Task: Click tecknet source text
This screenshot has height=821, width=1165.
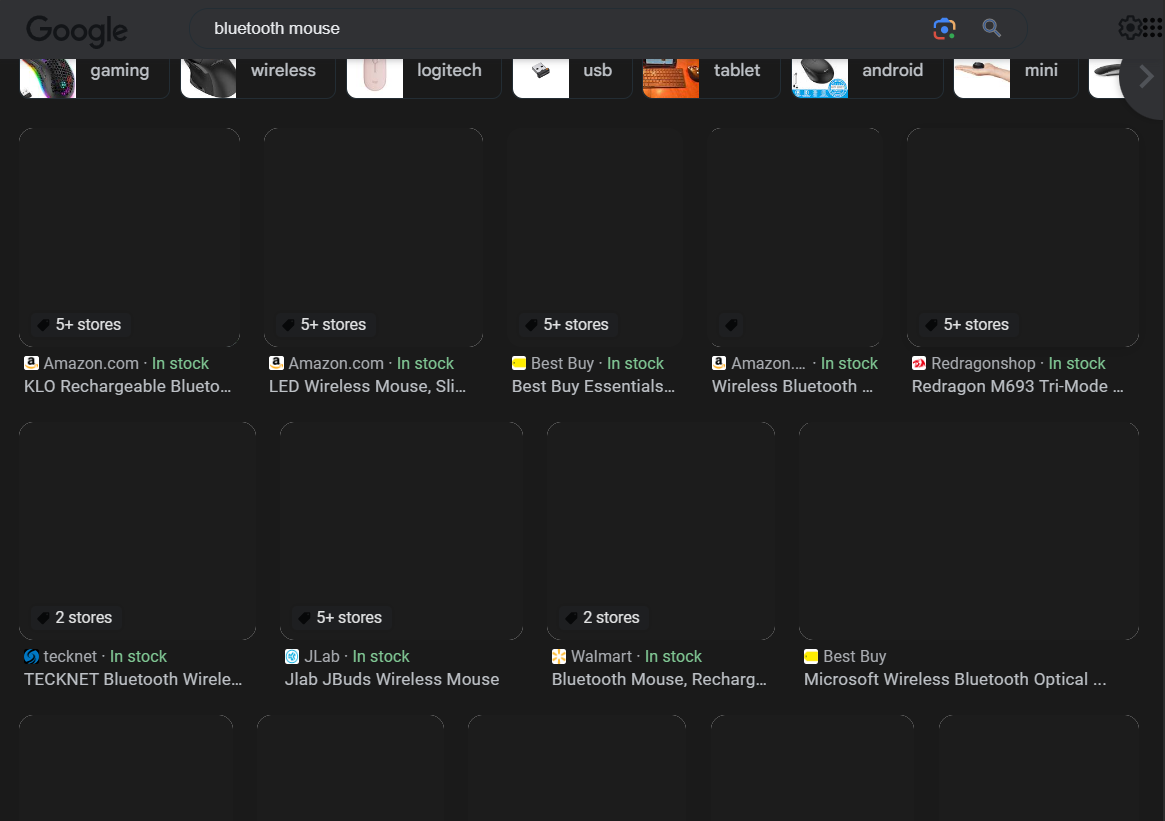Action: tap(70, 656)
